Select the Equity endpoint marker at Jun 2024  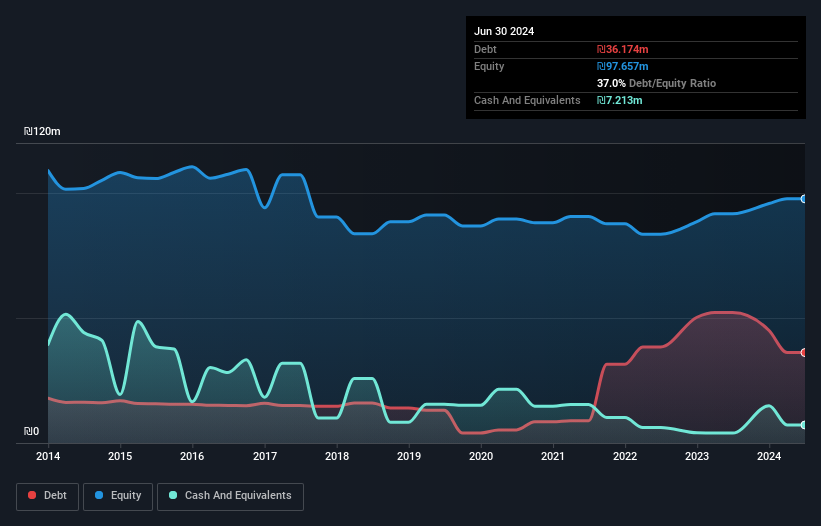click(804, 199)
